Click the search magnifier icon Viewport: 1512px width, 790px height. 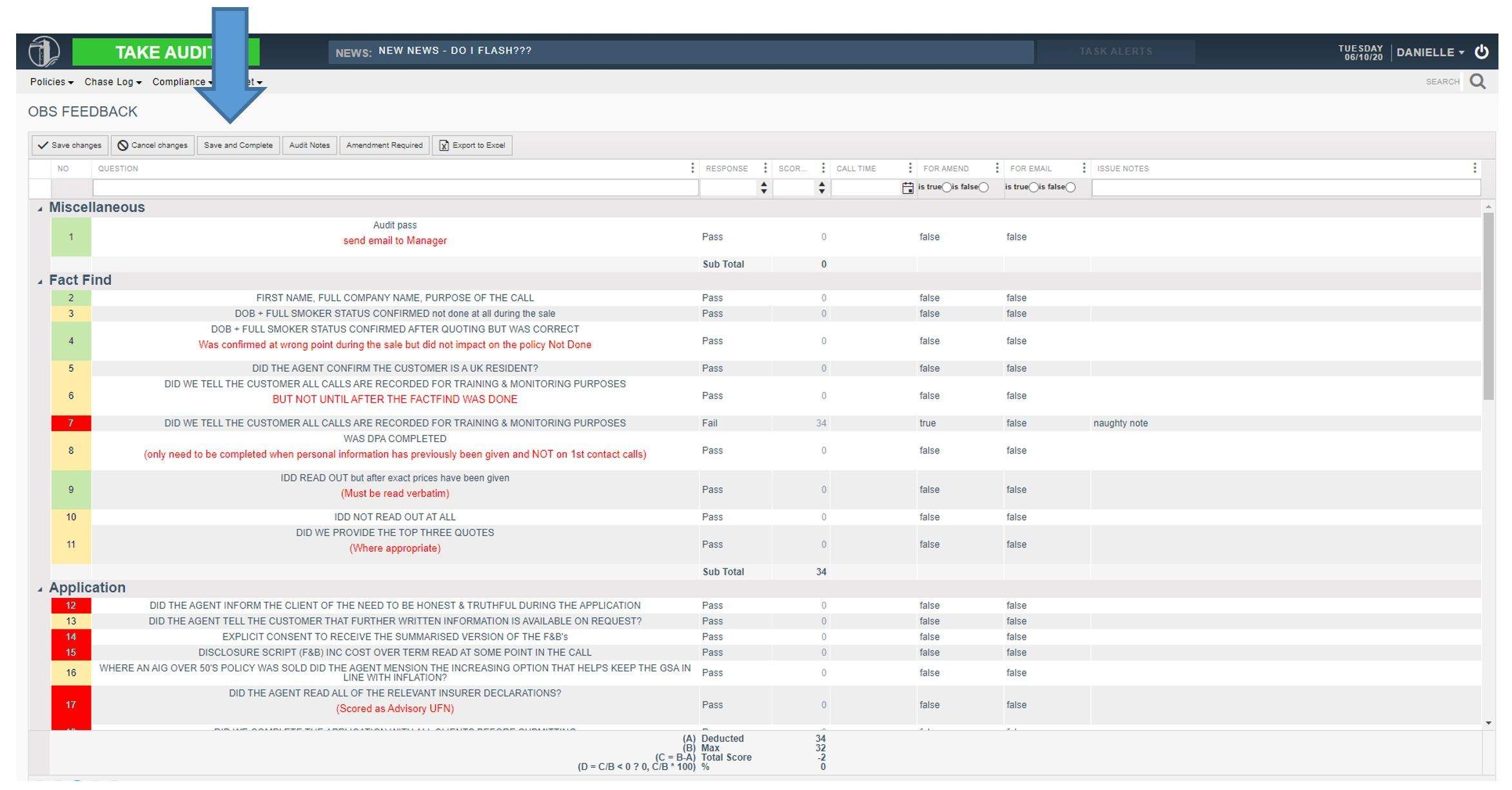[x=1477, y=81]
